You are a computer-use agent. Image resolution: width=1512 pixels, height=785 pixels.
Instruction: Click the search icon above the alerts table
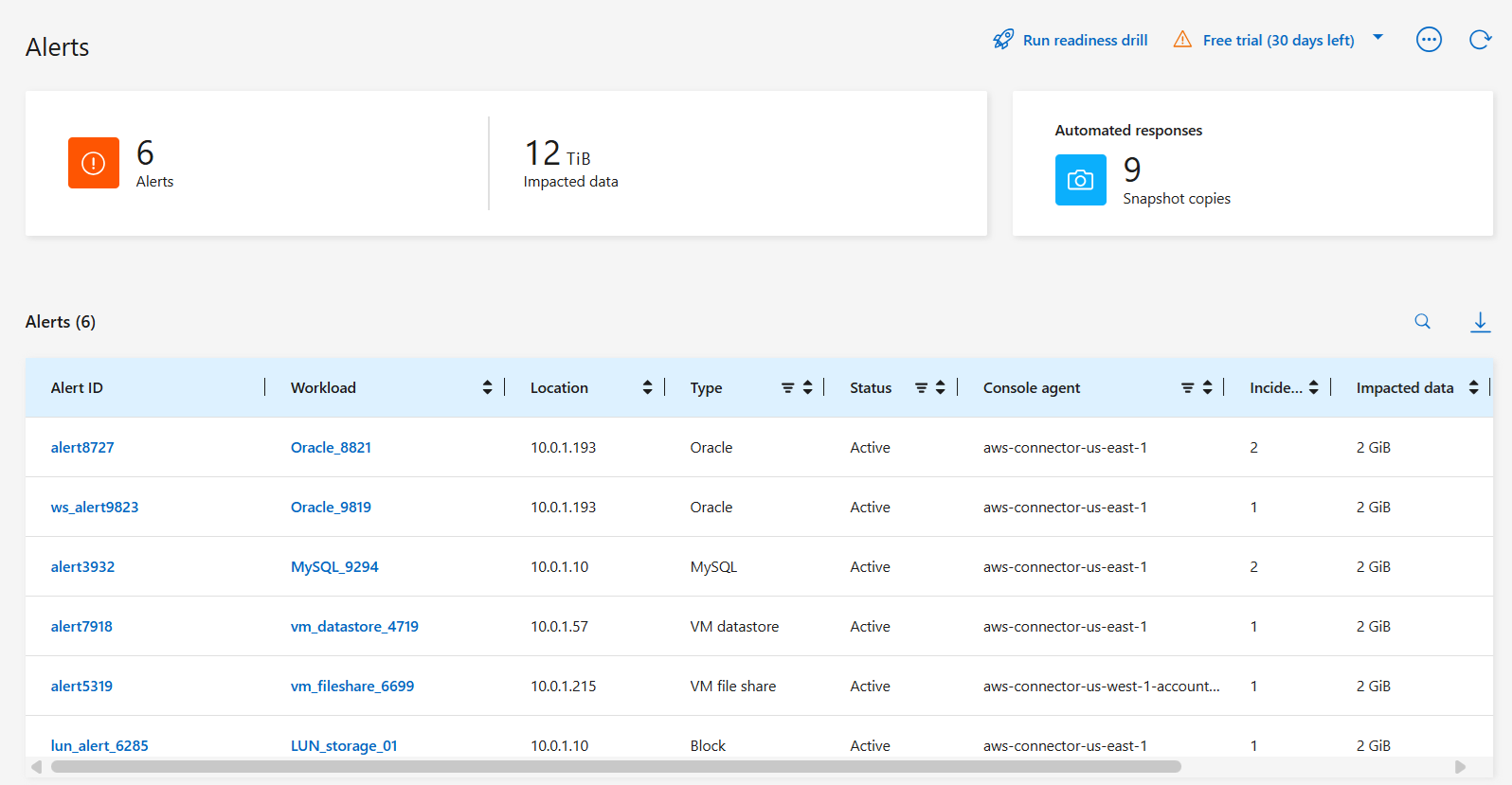click(1422, 322)
